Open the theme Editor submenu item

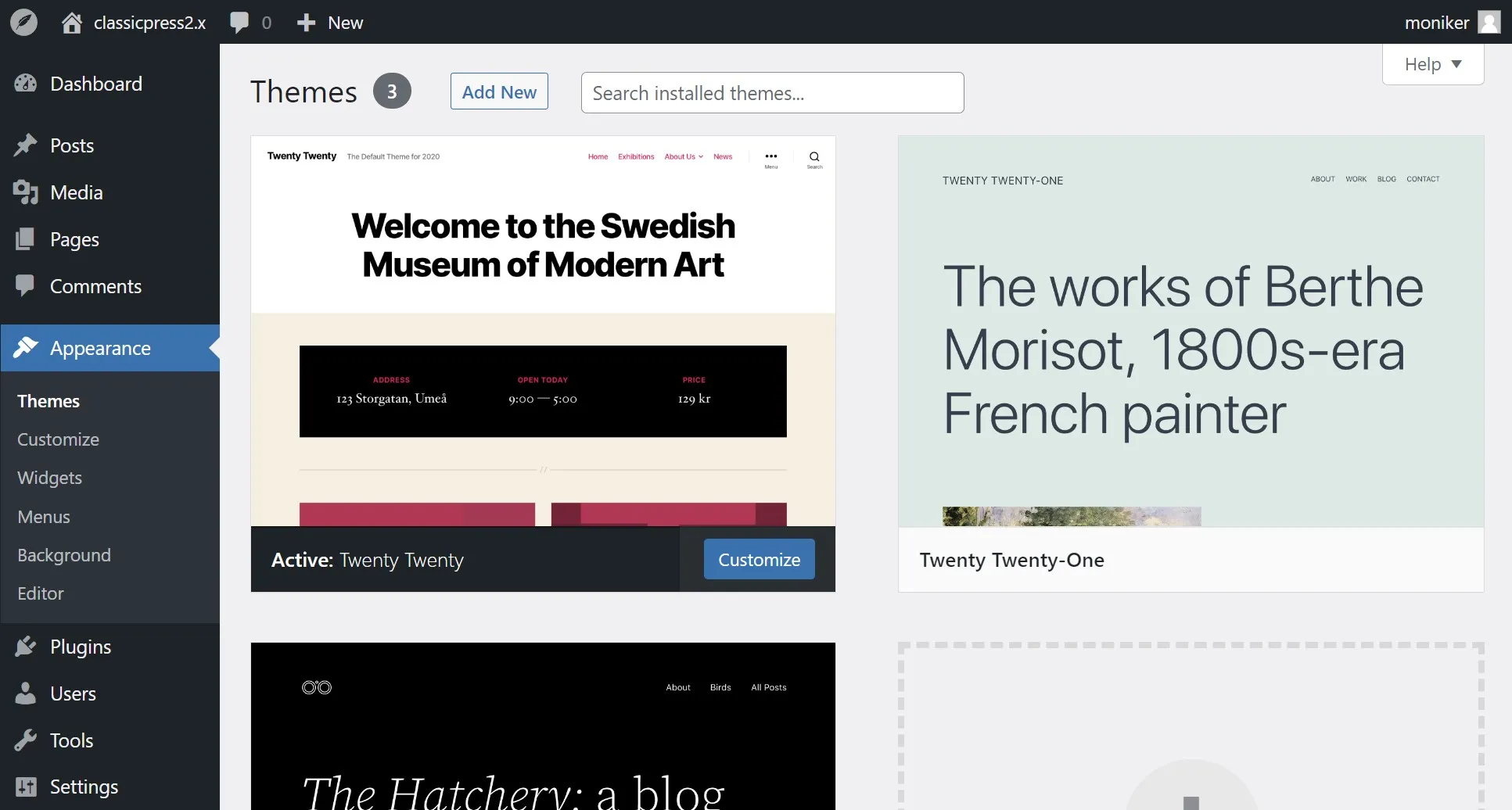pos(41,593)
